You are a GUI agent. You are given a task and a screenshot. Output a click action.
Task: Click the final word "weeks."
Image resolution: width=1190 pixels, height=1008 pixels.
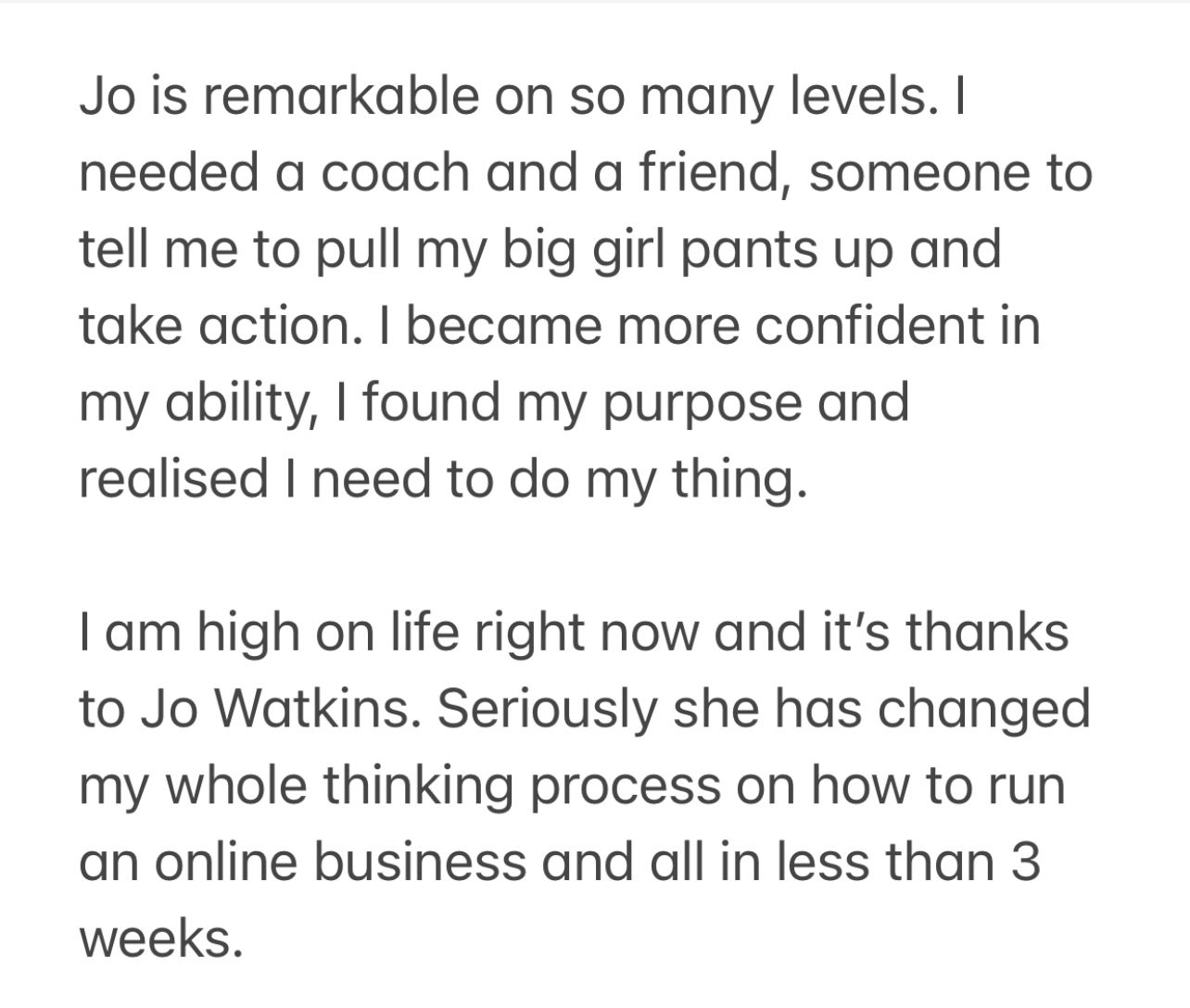coord(161,940)
